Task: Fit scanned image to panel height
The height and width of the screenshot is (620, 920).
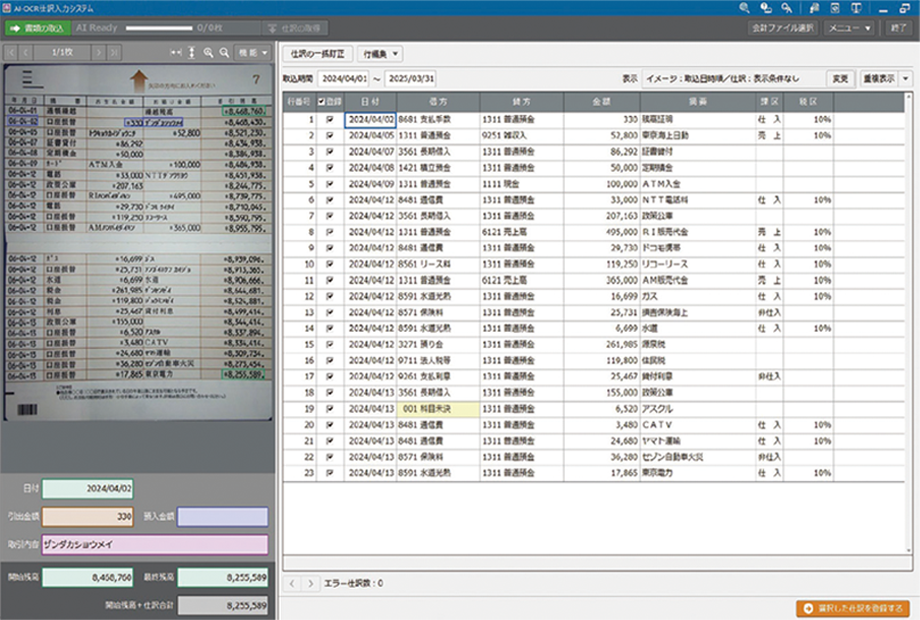Action: pos(191,53)
